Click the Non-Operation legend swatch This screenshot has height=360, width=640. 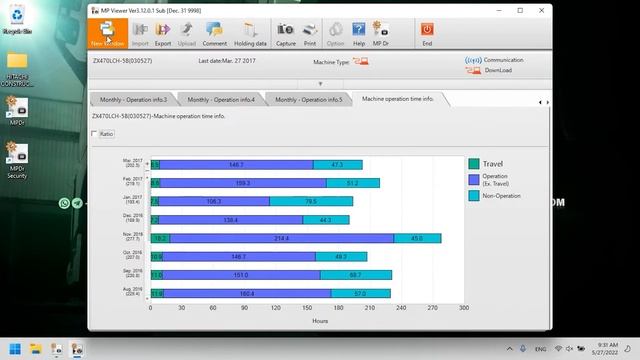[x=474, y=196]
